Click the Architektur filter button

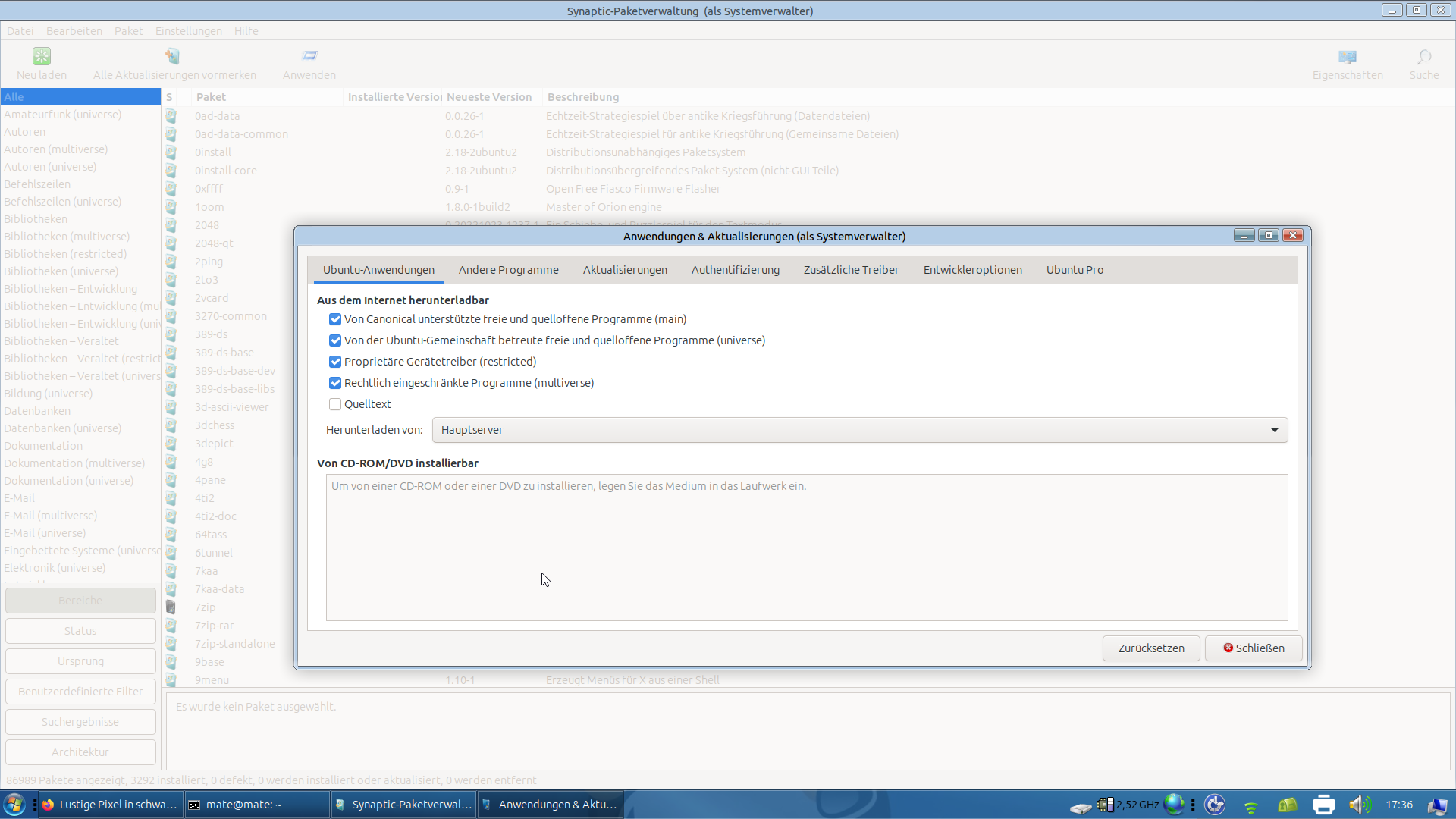(80, 752)
